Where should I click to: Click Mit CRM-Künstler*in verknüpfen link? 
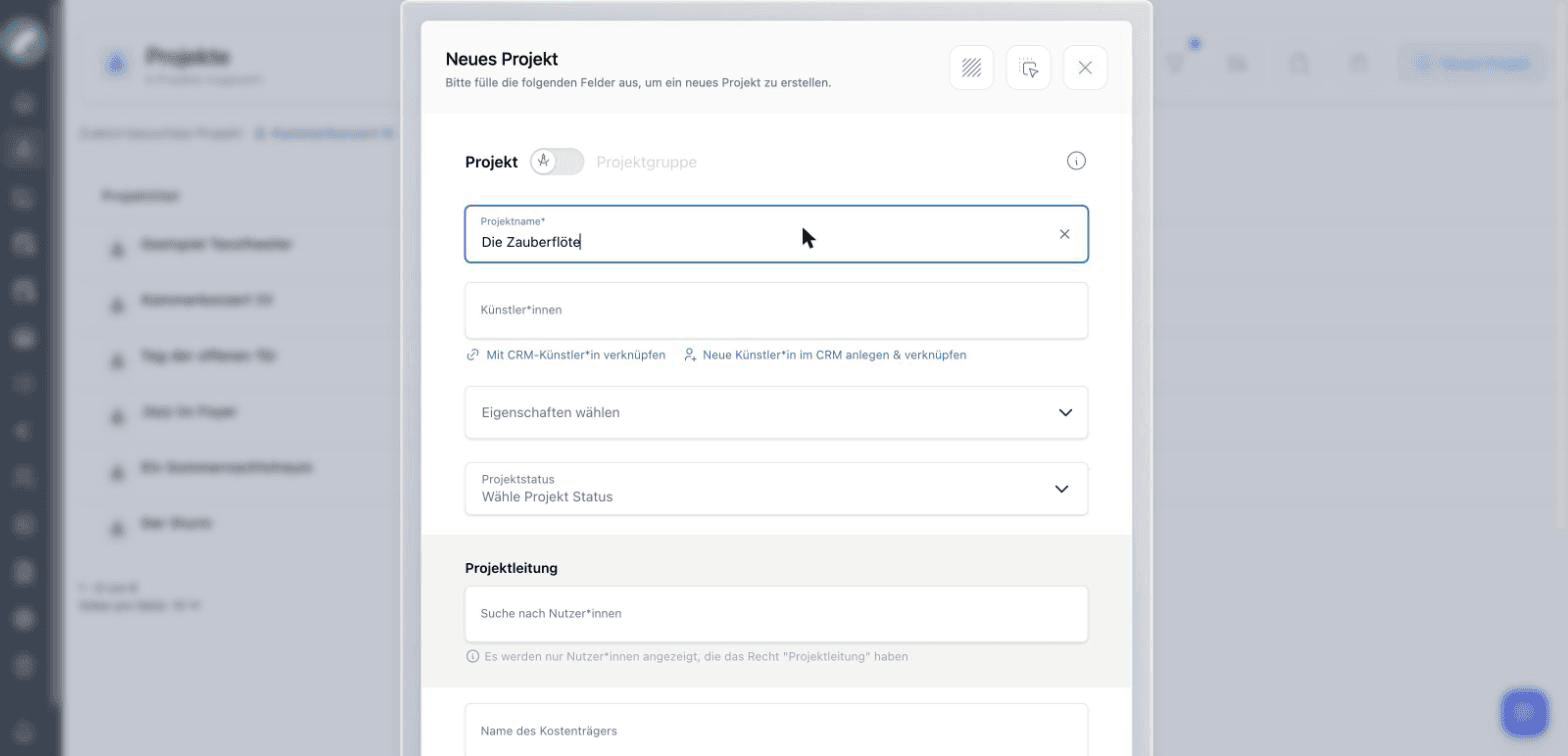pos(576,355)
